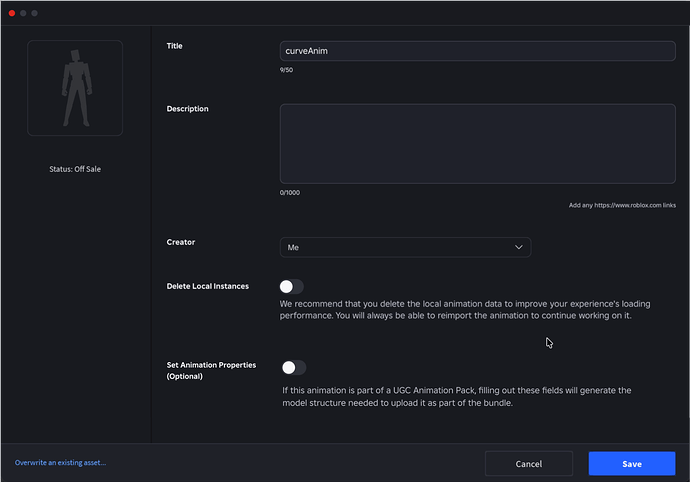Image resolution: width=690 pixels, height=482 pixels.
Task: Click the UGC Animation Pack help text
Action: click(x=457, y=397)
